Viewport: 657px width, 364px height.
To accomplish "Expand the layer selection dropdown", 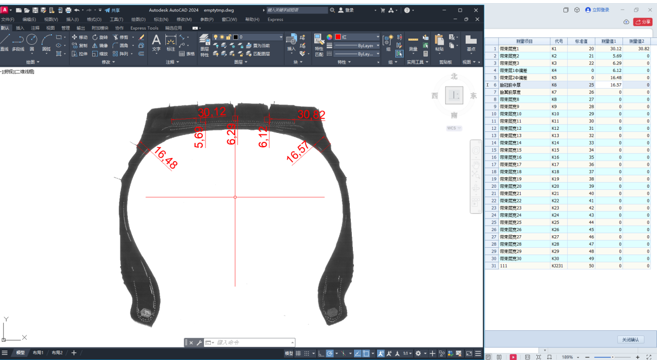I will 247,37.
